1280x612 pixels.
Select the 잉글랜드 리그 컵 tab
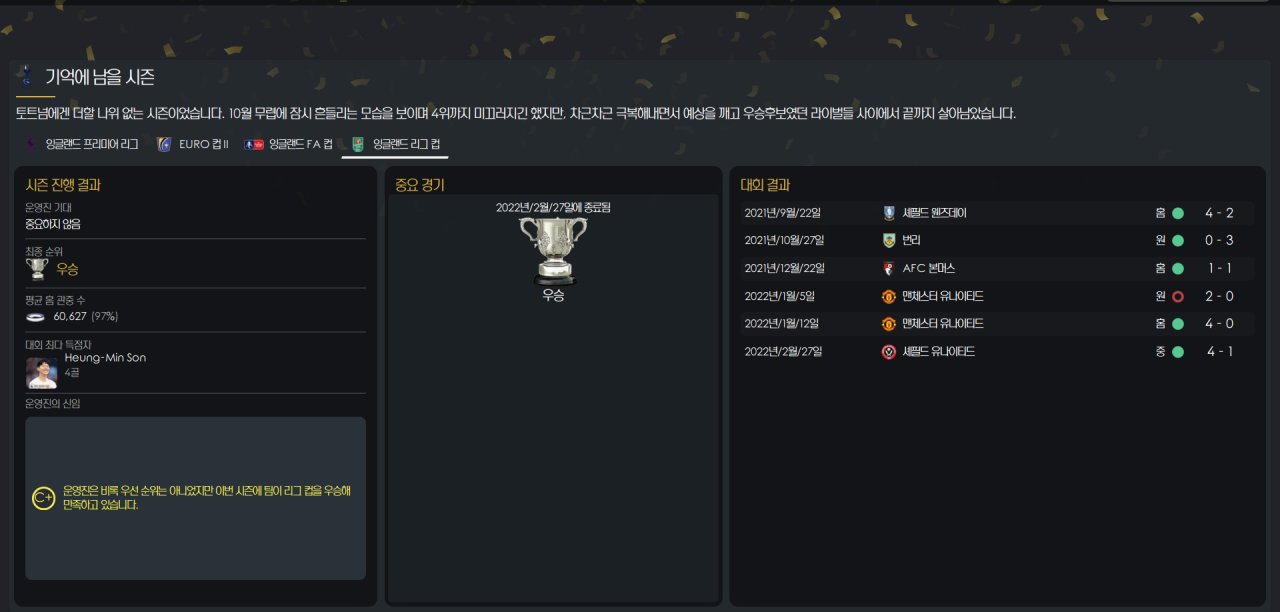pos(395,144)
